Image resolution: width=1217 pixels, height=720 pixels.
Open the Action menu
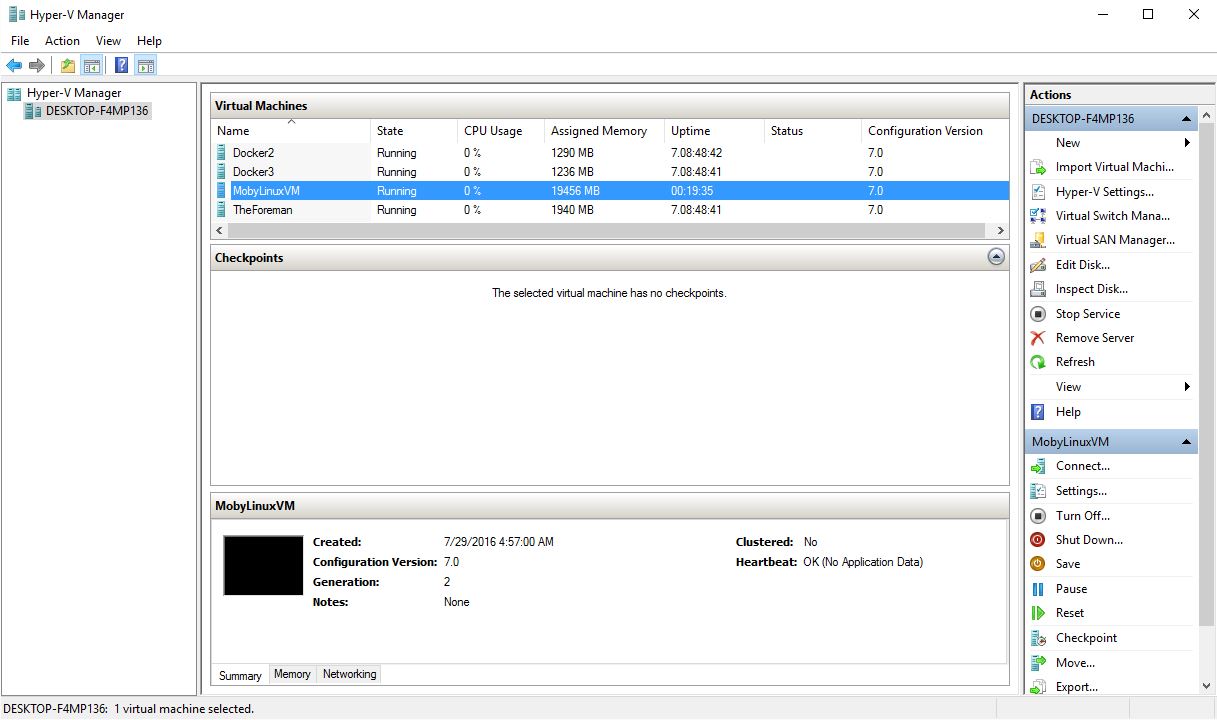point(62,41)
